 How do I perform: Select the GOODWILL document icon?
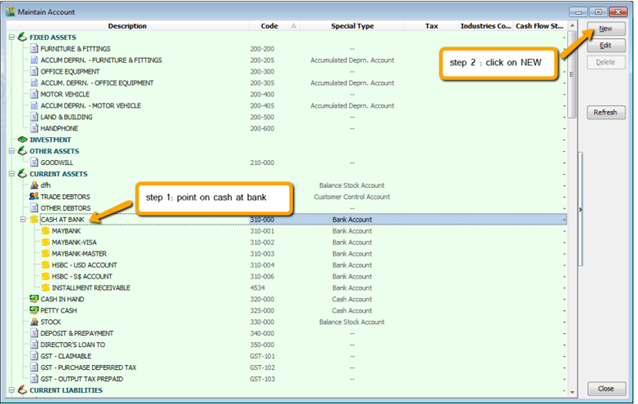click(34, 162)
